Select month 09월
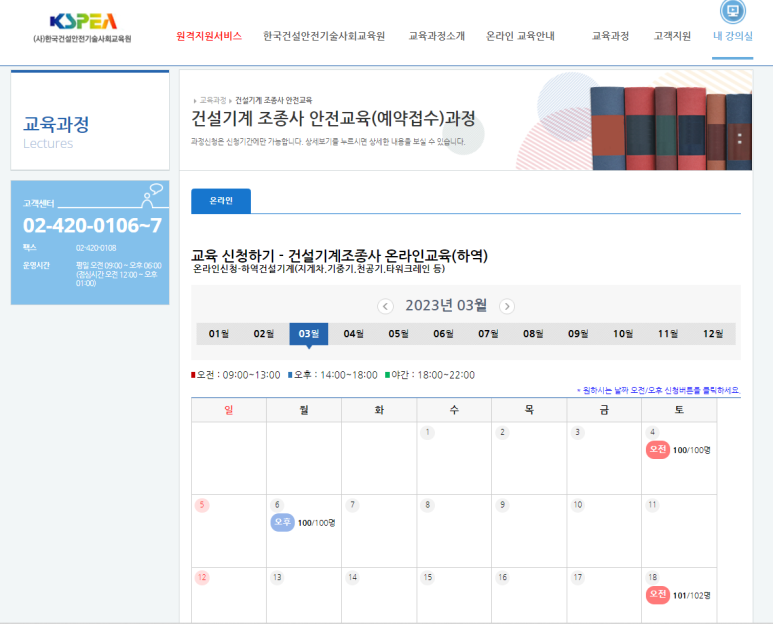The image size is (773, 624). point(578,334)
